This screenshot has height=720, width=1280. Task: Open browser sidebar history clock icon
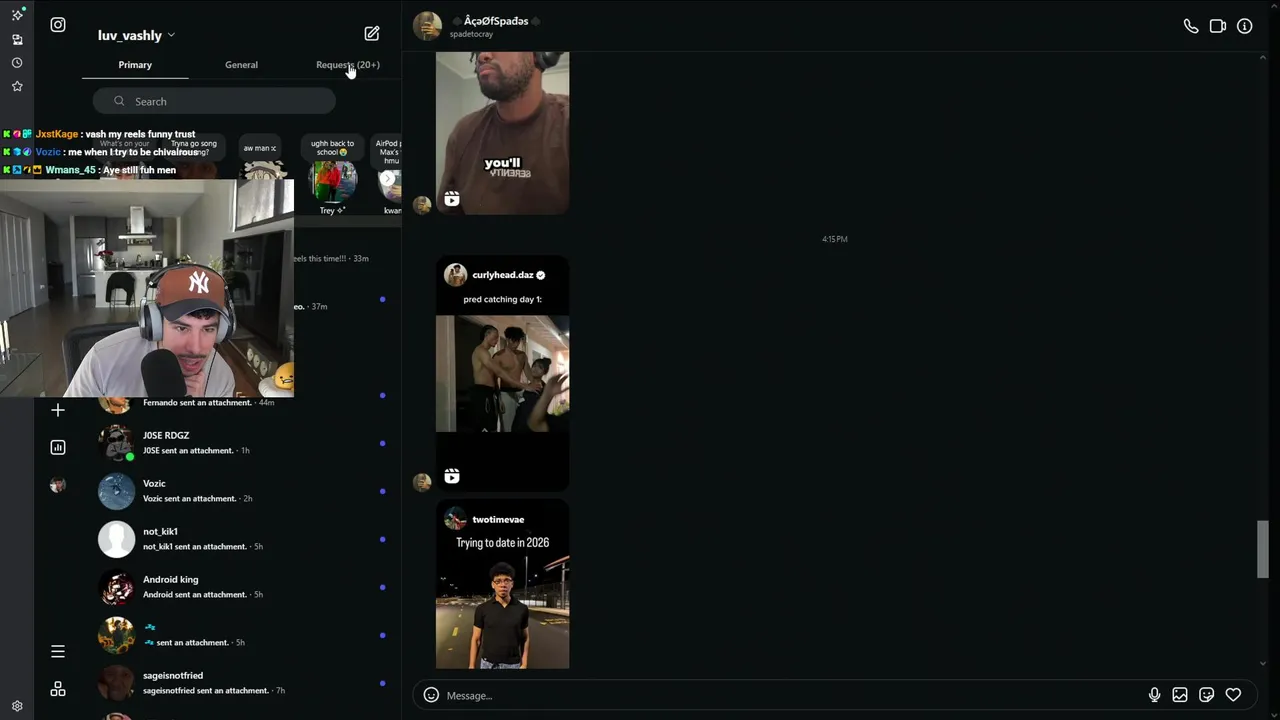(x=17, y=63)
